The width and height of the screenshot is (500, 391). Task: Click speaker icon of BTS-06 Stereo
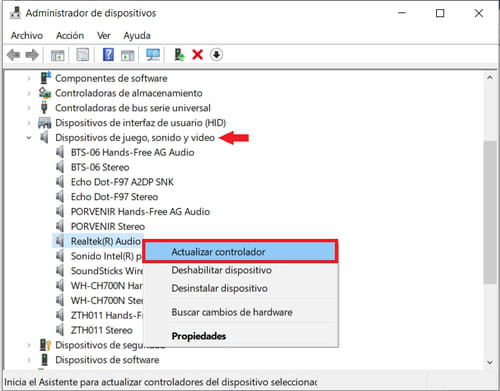(60, 167)
